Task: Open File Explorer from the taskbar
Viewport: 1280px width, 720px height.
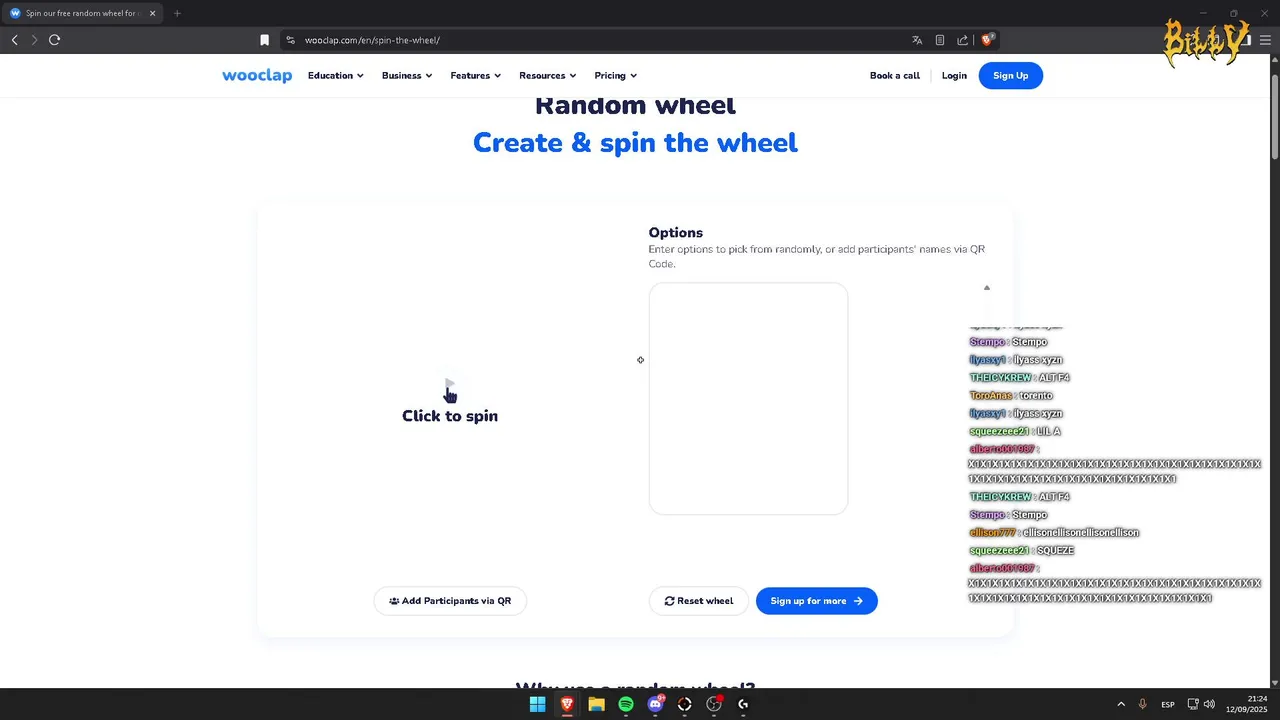Action: coord(596,704)
